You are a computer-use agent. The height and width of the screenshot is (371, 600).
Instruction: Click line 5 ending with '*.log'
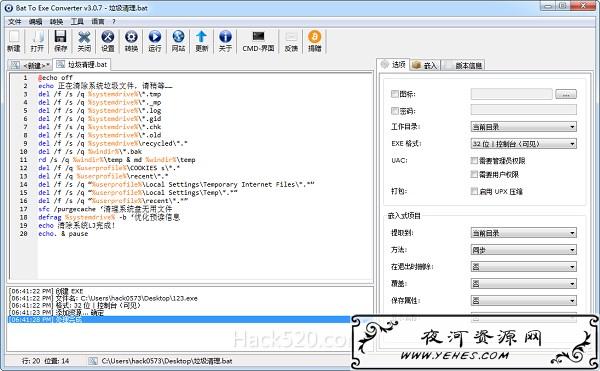tap(99, 111)
